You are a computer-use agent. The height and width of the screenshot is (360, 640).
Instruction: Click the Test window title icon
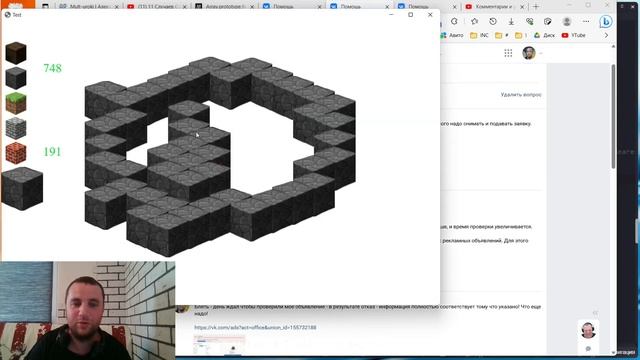[7, 15]
